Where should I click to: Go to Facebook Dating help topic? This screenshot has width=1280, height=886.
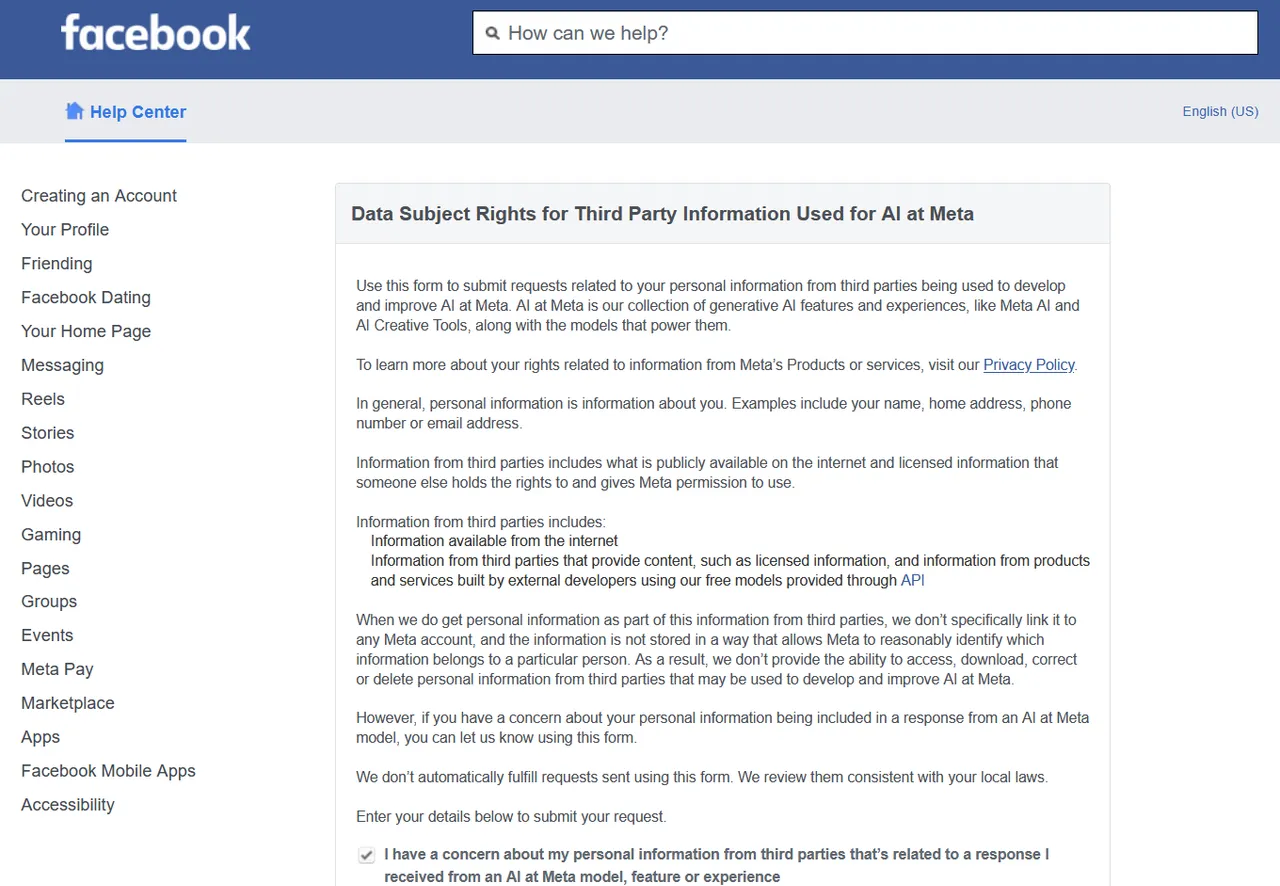pos(86,298)
